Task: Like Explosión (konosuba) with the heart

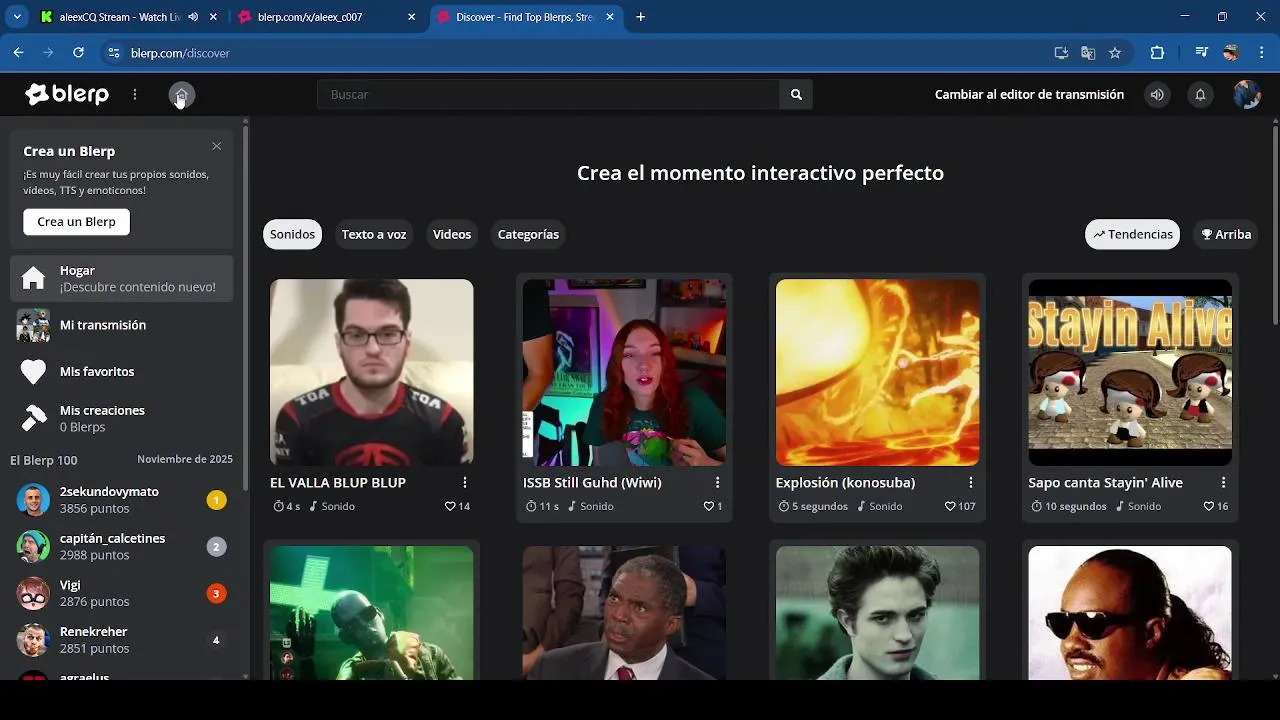Action: click(x=950, y=506)
